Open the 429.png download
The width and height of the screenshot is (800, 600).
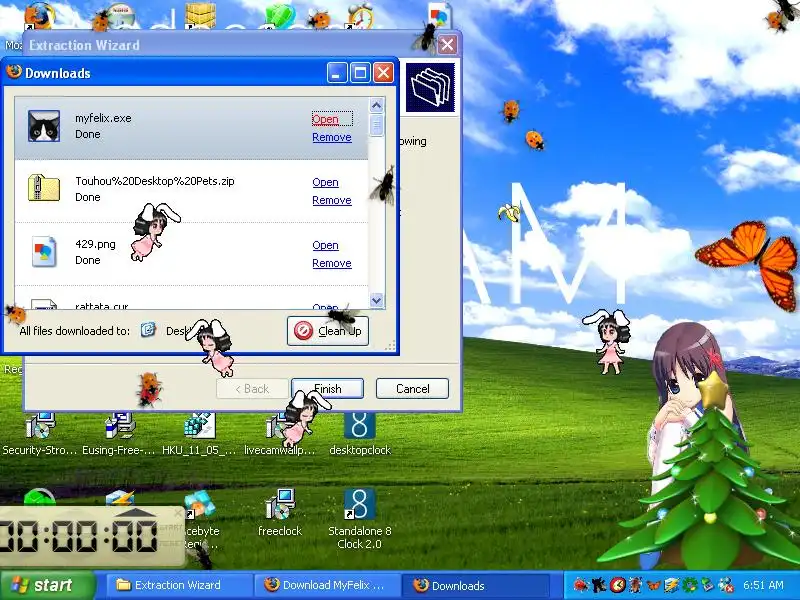pyautogui.click(x=326, y=245)
